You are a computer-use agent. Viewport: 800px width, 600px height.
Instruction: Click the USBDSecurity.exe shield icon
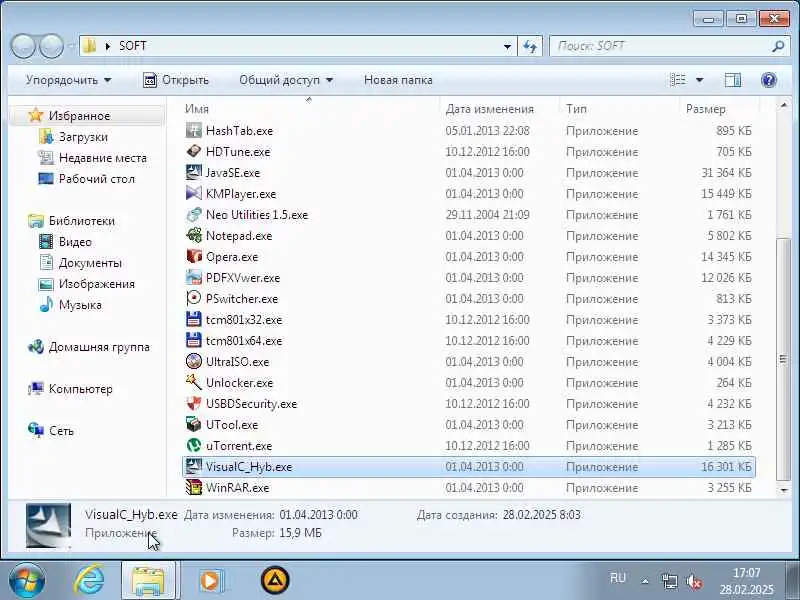(194, 403)
